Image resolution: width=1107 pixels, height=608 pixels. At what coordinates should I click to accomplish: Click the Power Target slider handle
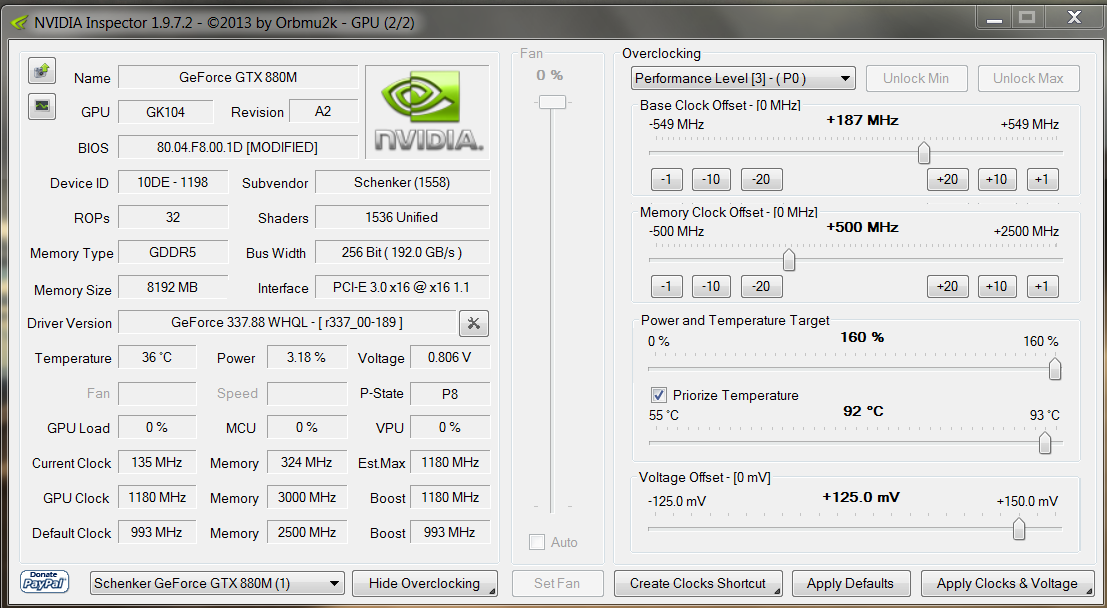click(1055, 369)
